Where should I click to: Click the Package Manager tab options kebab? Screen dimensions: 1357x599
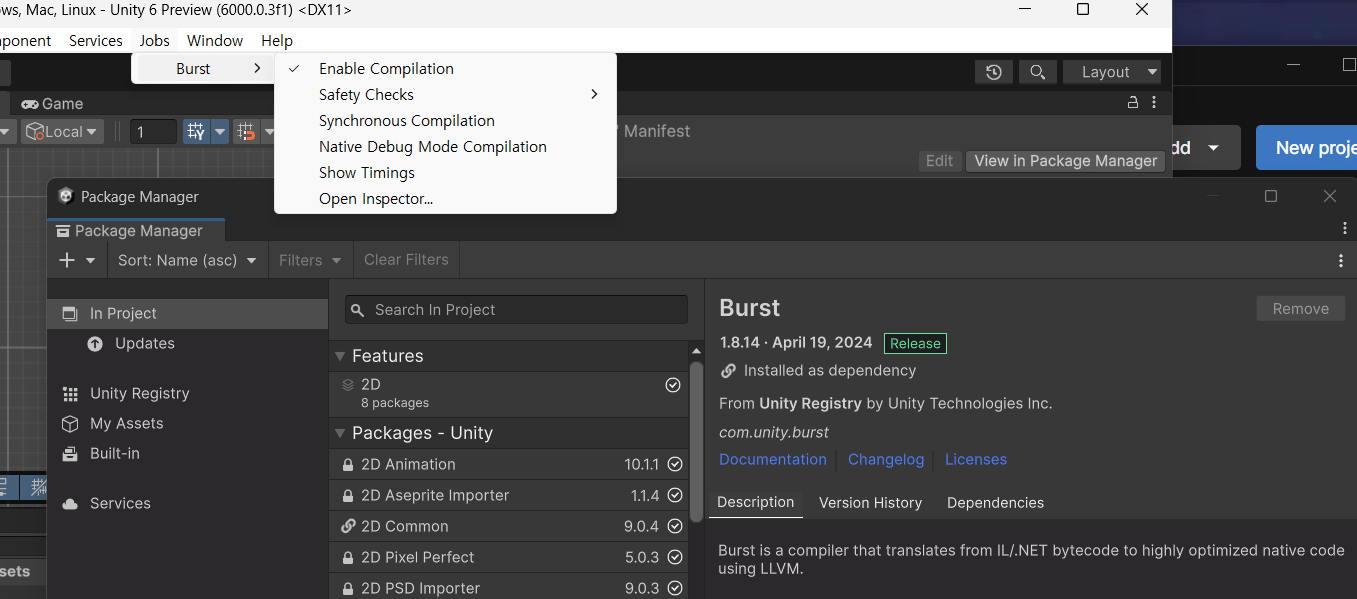pos(1345,229)
